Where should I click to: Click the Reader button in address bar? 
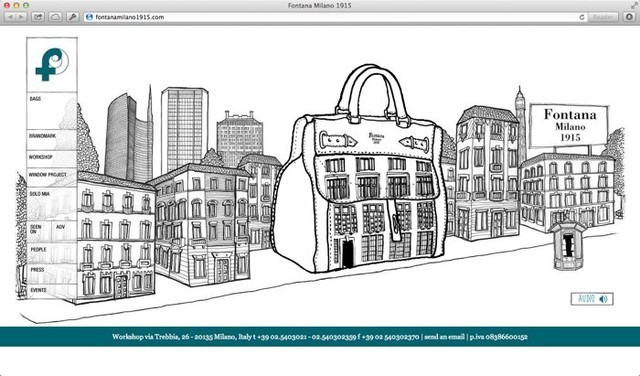(602, 17)
